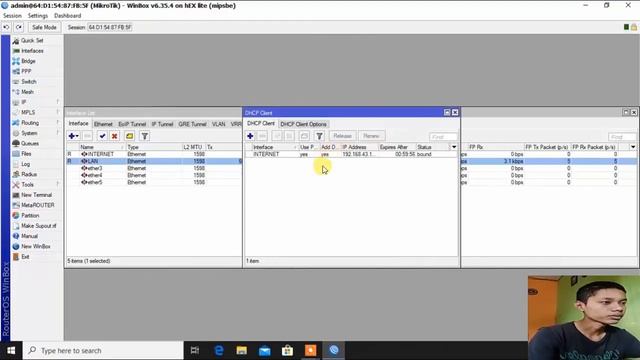Open the Interface List column chooser dropdown
Viewport: 640px width, 360px height.
pos(633,147)
